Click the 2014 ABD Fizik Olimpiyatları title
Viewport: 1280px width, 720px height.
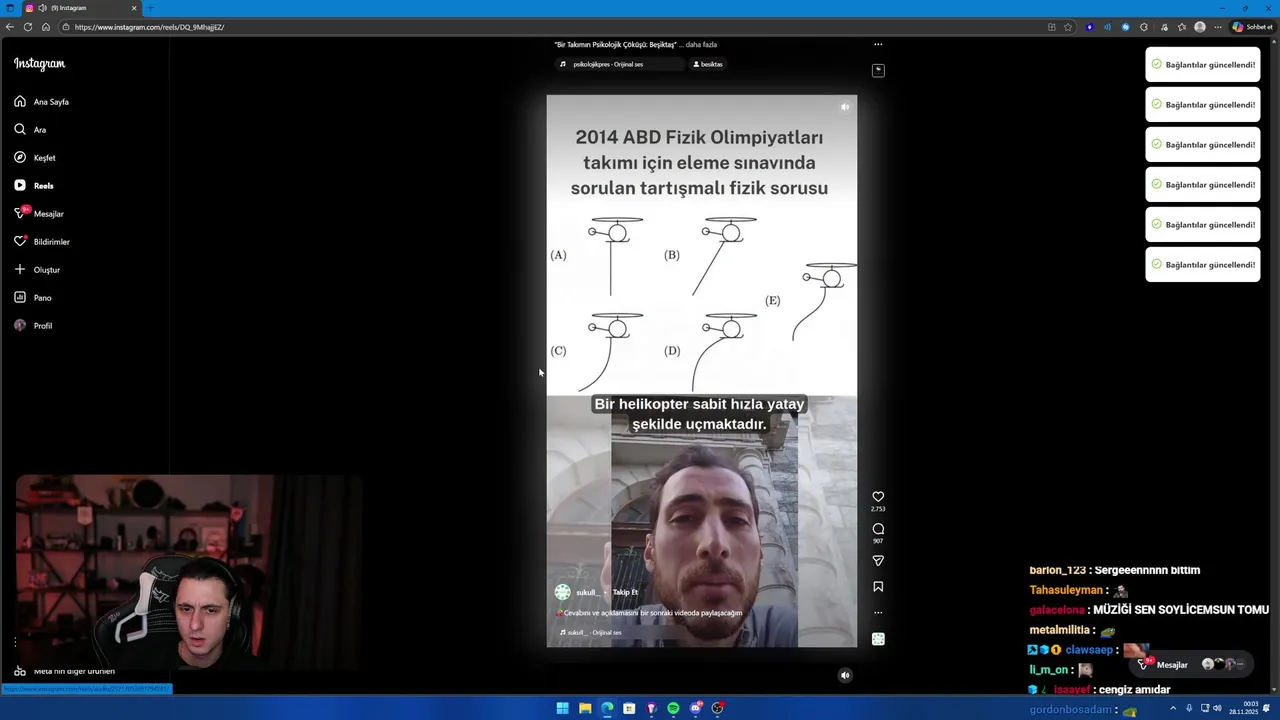click(x=699, y=162)
